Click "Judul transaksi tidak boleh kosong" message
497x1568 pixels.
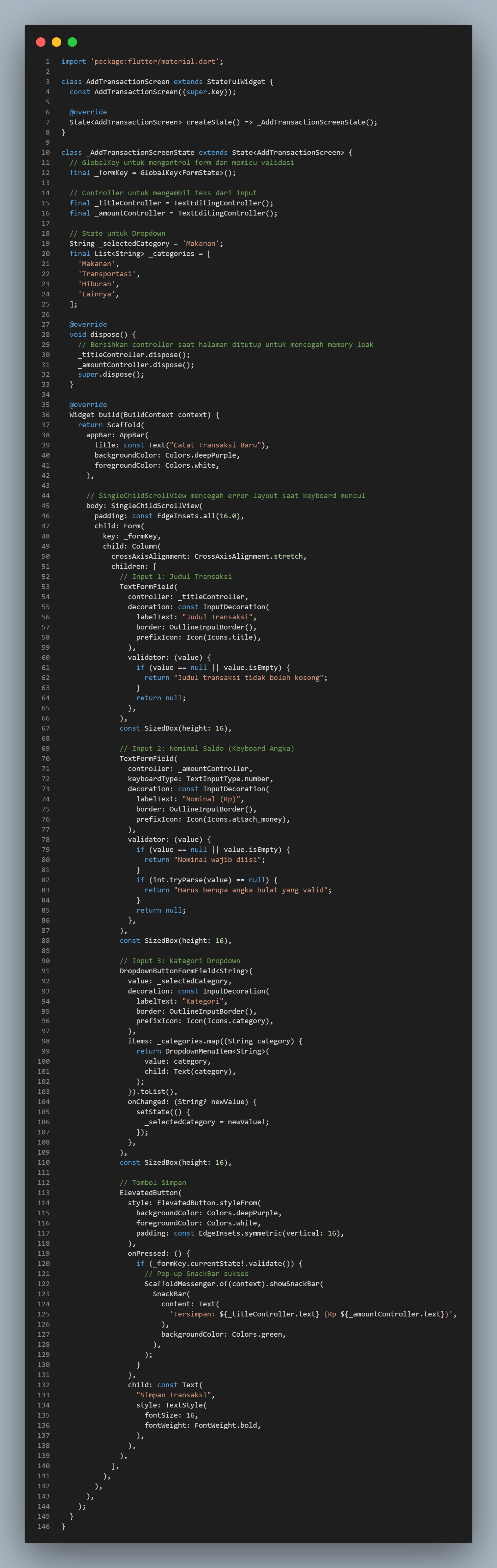click(249, 678)
